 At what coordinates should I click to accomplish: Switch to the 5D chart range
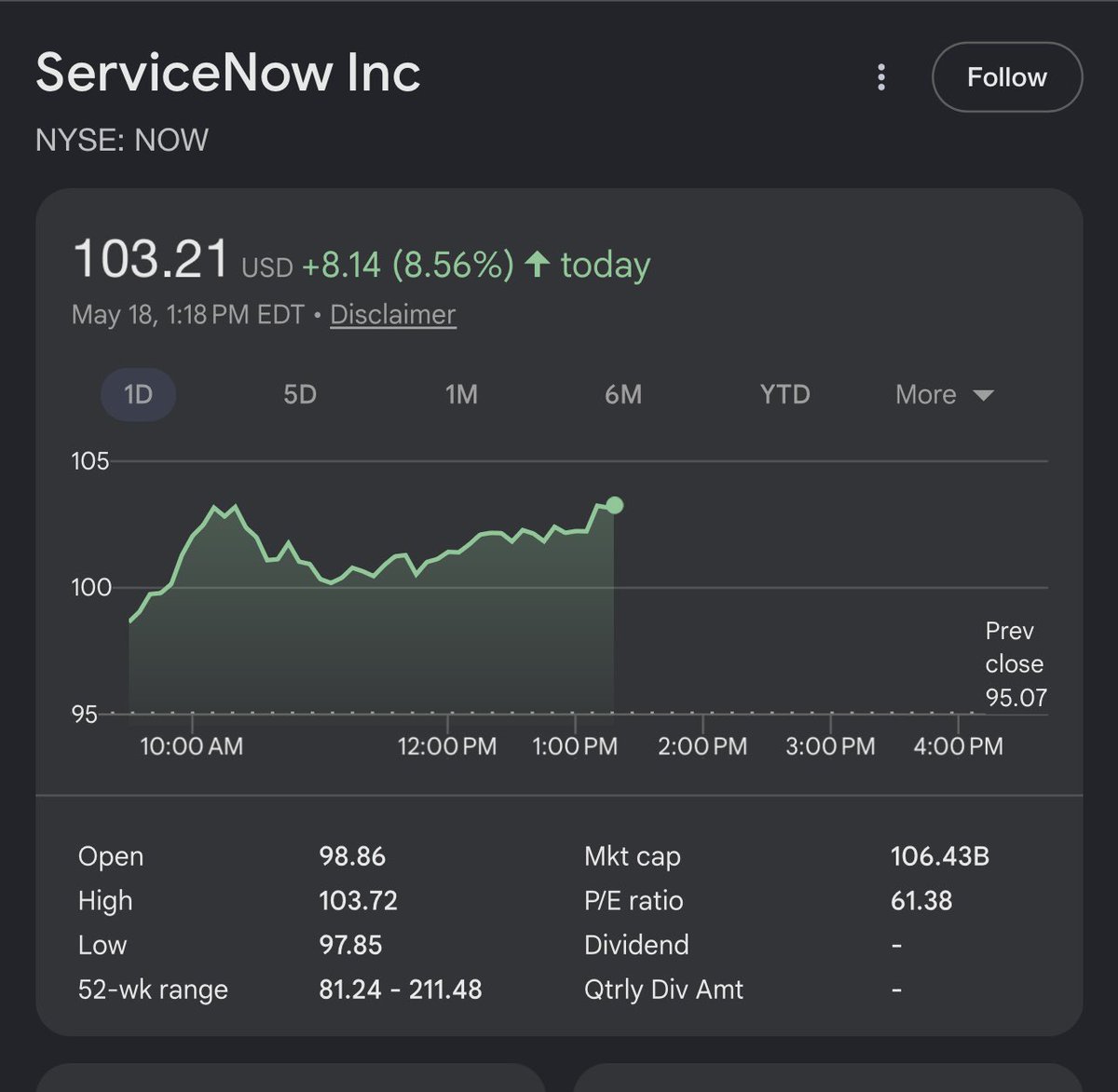[x=300, y=394]
